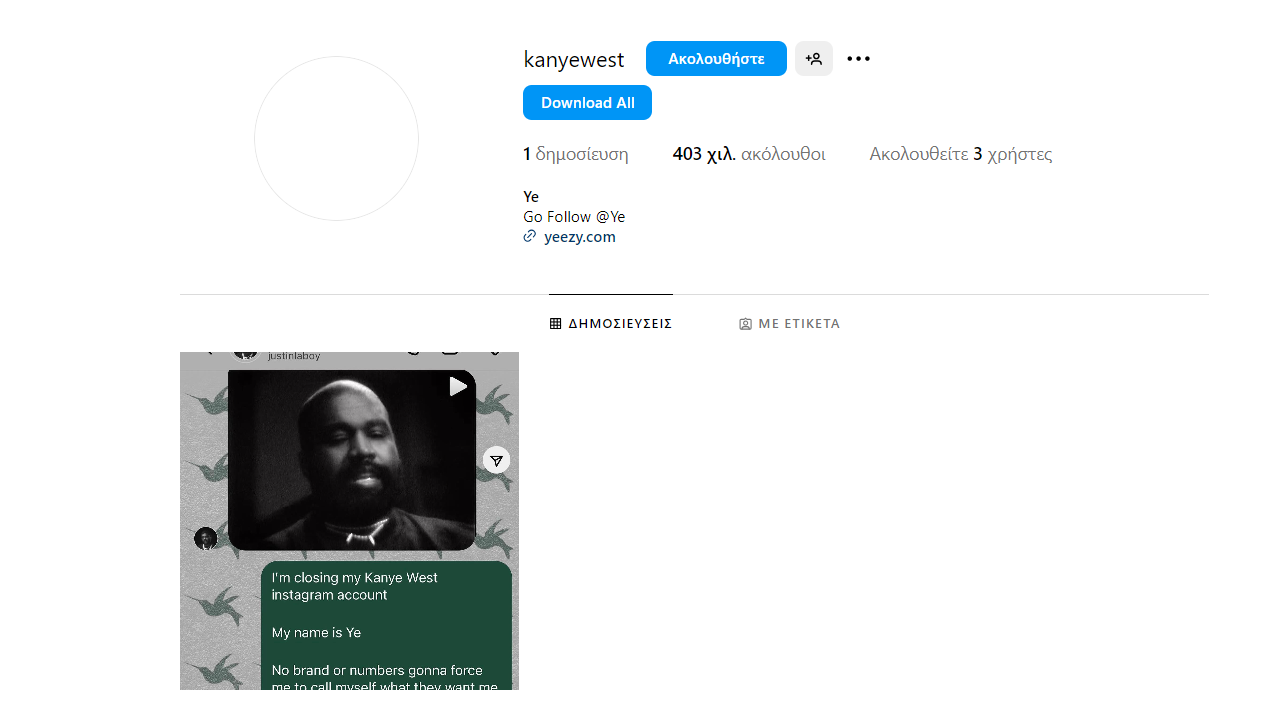
Task: Open the Ακολουθείτε 3 χρήστες following list
Action: (x=960, y=154)
